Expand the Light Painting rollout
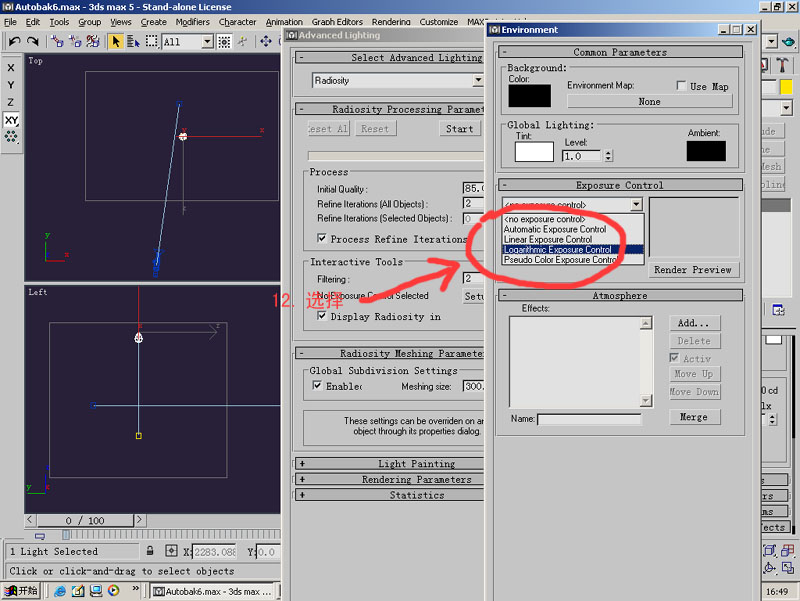Viewport: 800px width, 601px height. coord(390,463)
